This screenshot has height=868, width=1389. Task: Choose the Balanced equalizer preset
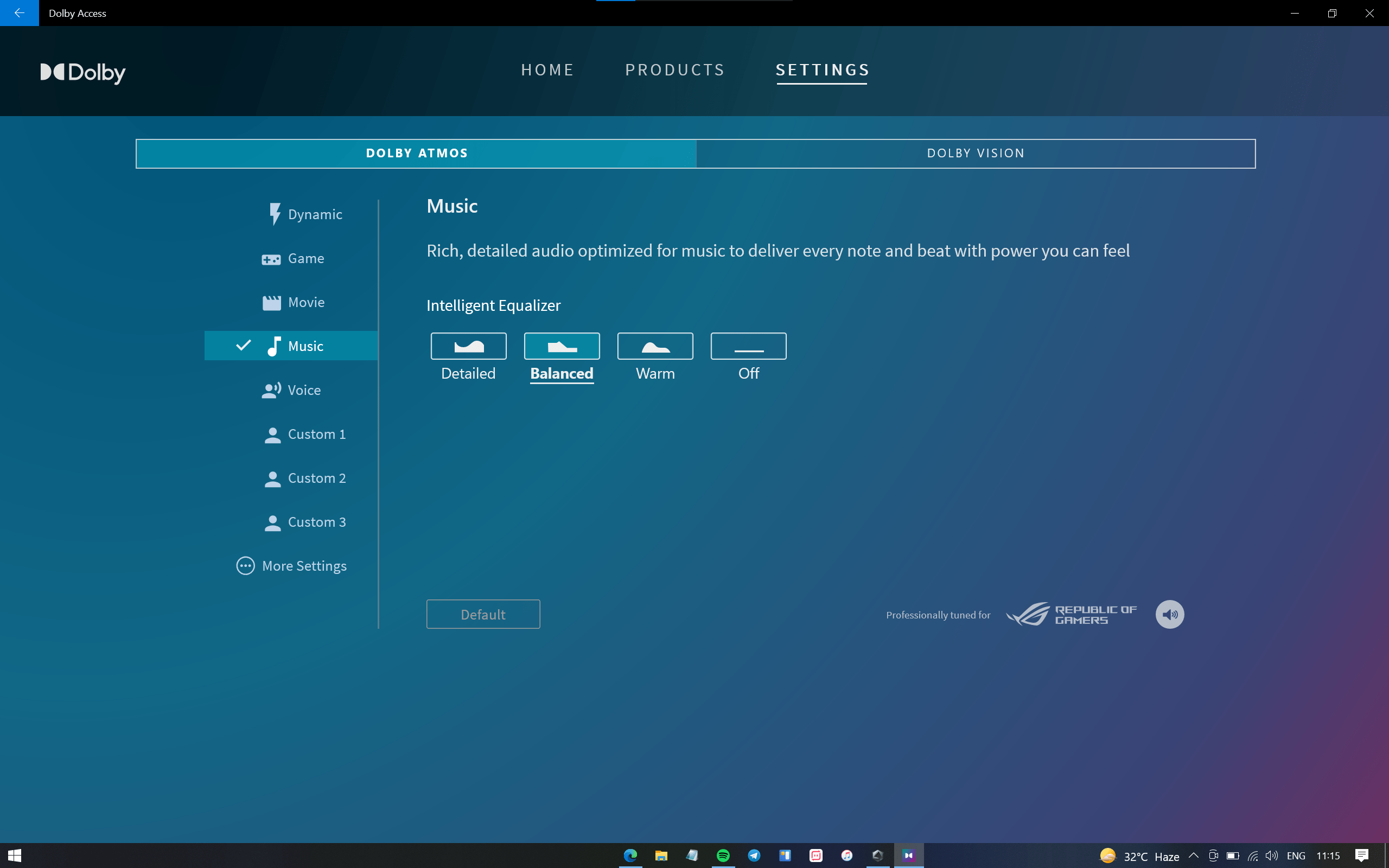coord(562,347)
